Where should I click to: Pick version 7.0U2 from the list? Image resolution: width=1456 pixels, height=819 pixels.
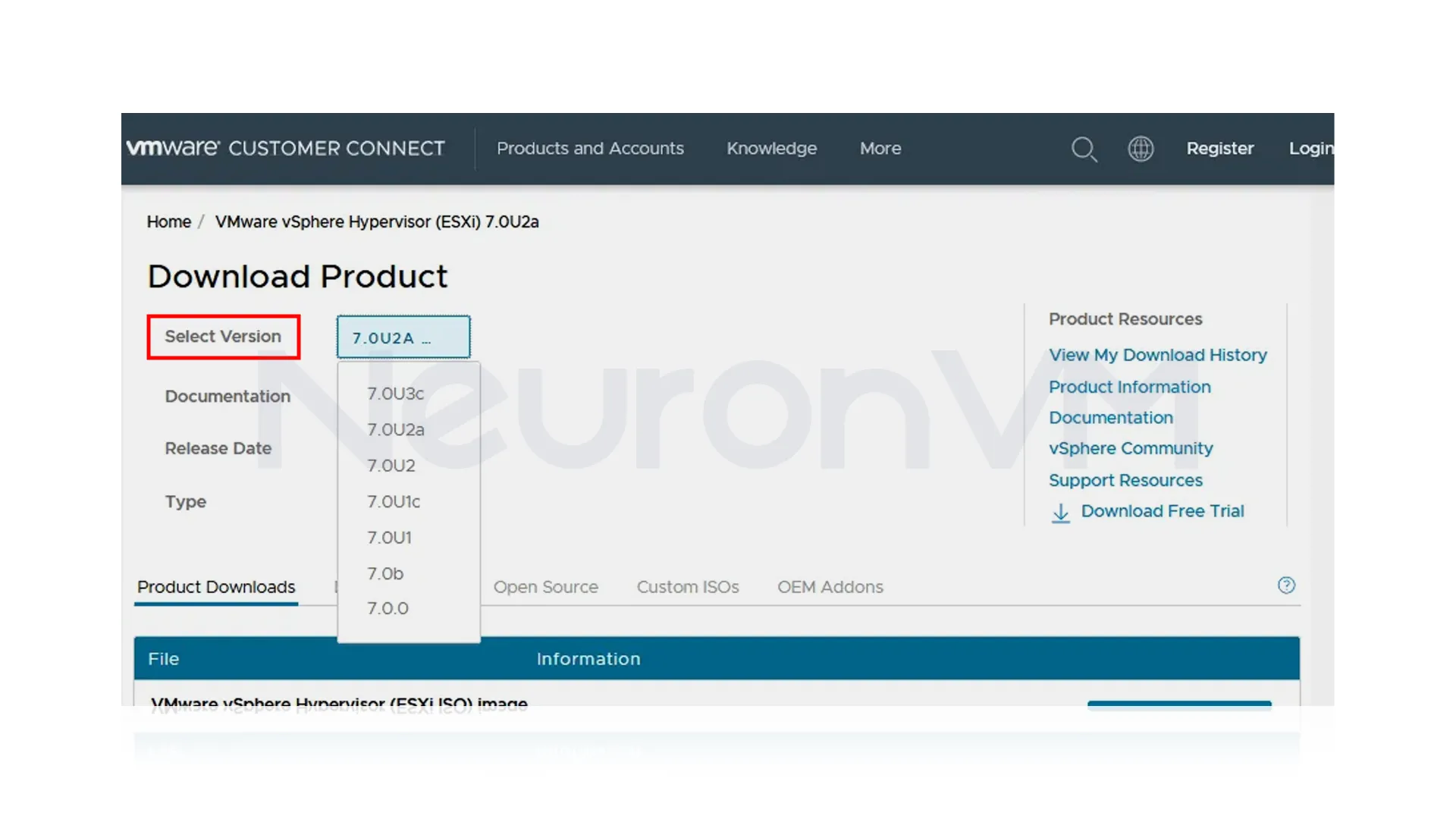(x=391, y=466)
